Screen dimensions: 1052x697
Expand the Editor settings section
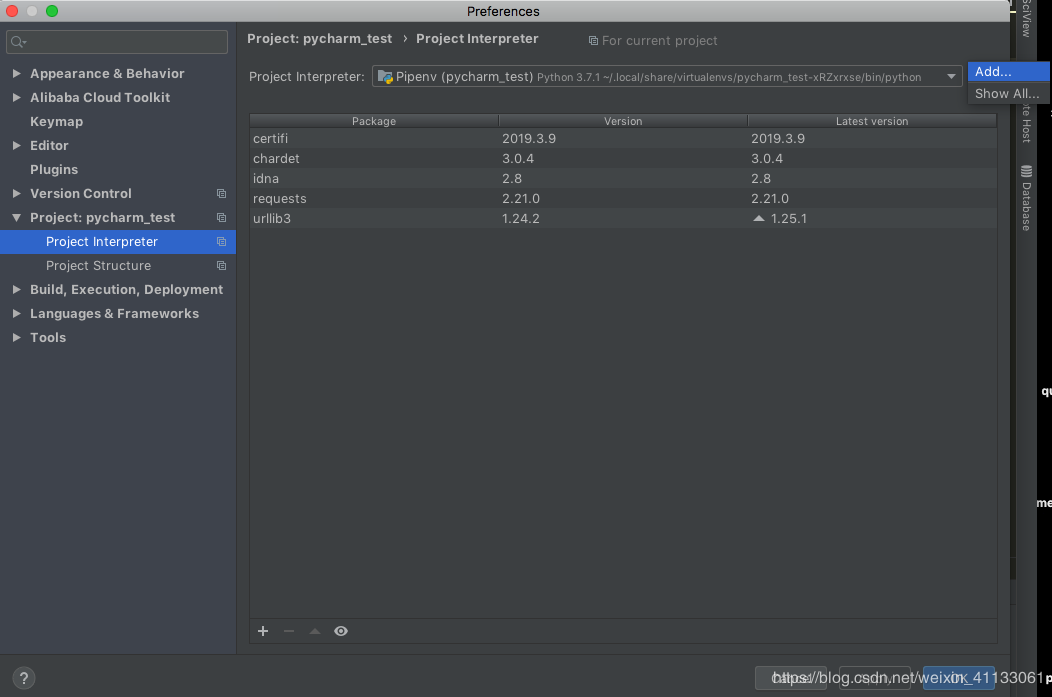pyautogui.click(x=17, y=146)
